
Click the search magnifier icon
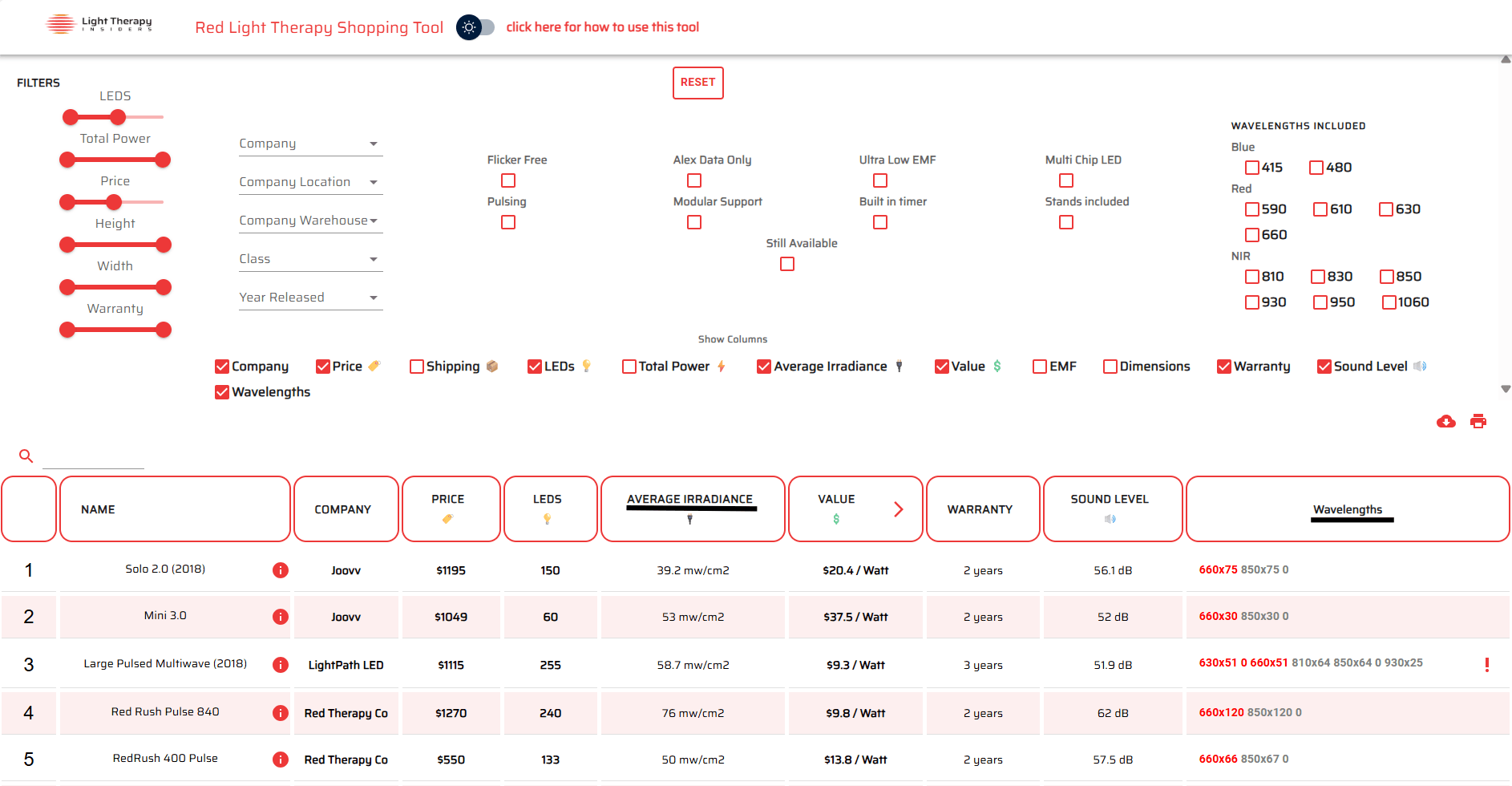pyautogui.click(x=26, y=456)
